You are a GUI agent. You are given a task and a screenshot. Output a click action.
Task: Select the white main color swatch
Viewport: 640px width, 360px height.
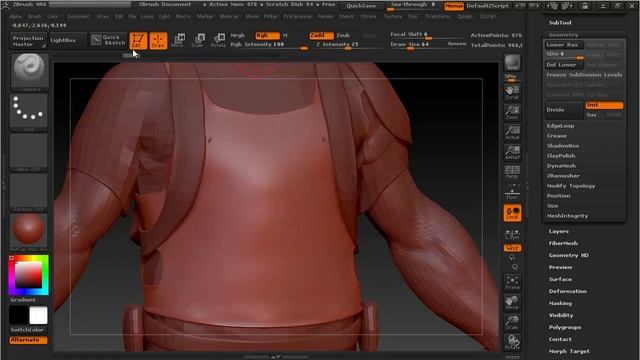point(38,316)
